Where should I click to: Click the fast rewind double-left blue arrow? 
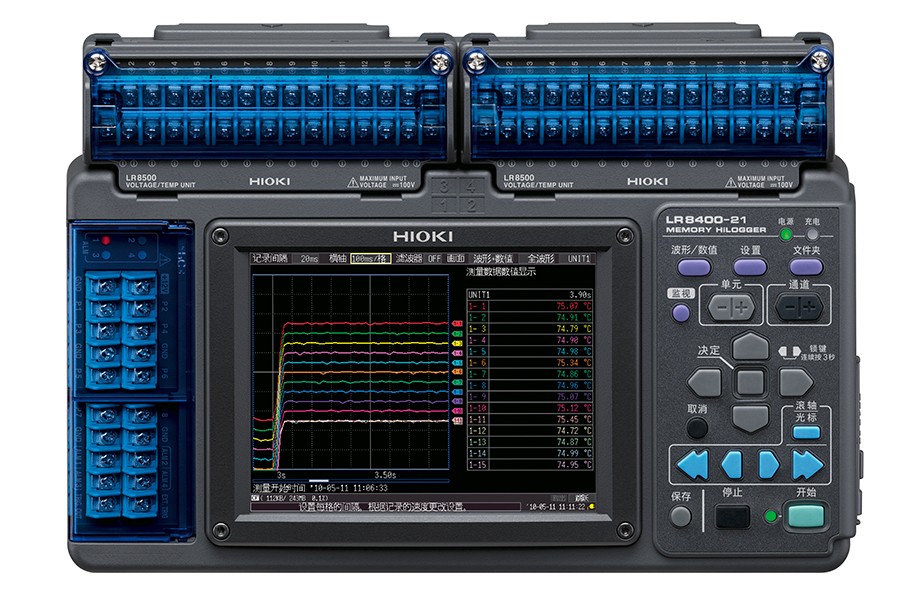point(692,464)
